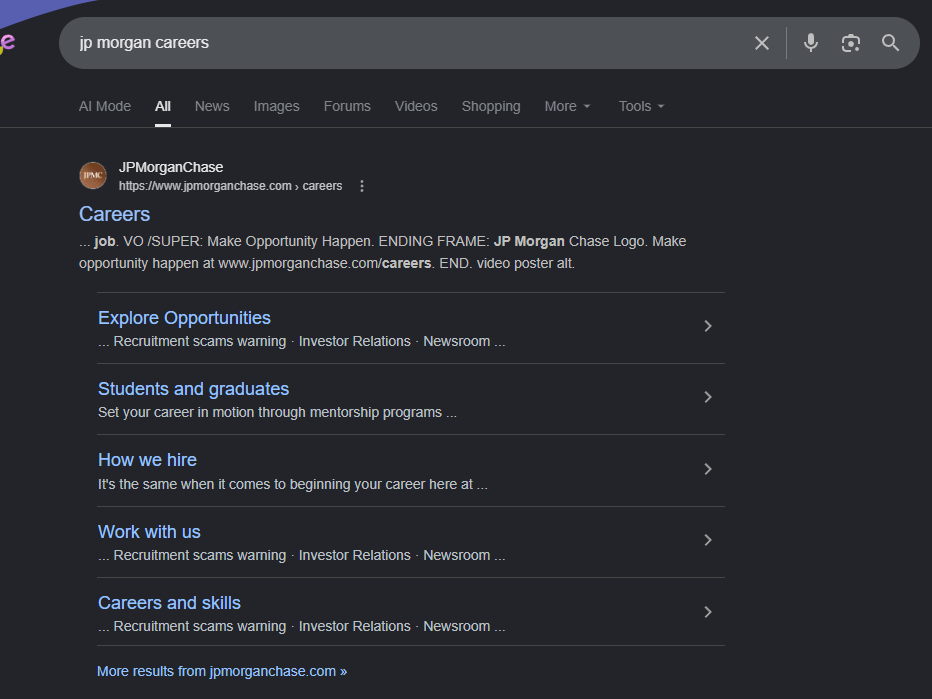The height and width of the screenshot is (699, 932).
Task: Click the JPMC favicon
Action: pyautogui.click(x=93, y=175)
